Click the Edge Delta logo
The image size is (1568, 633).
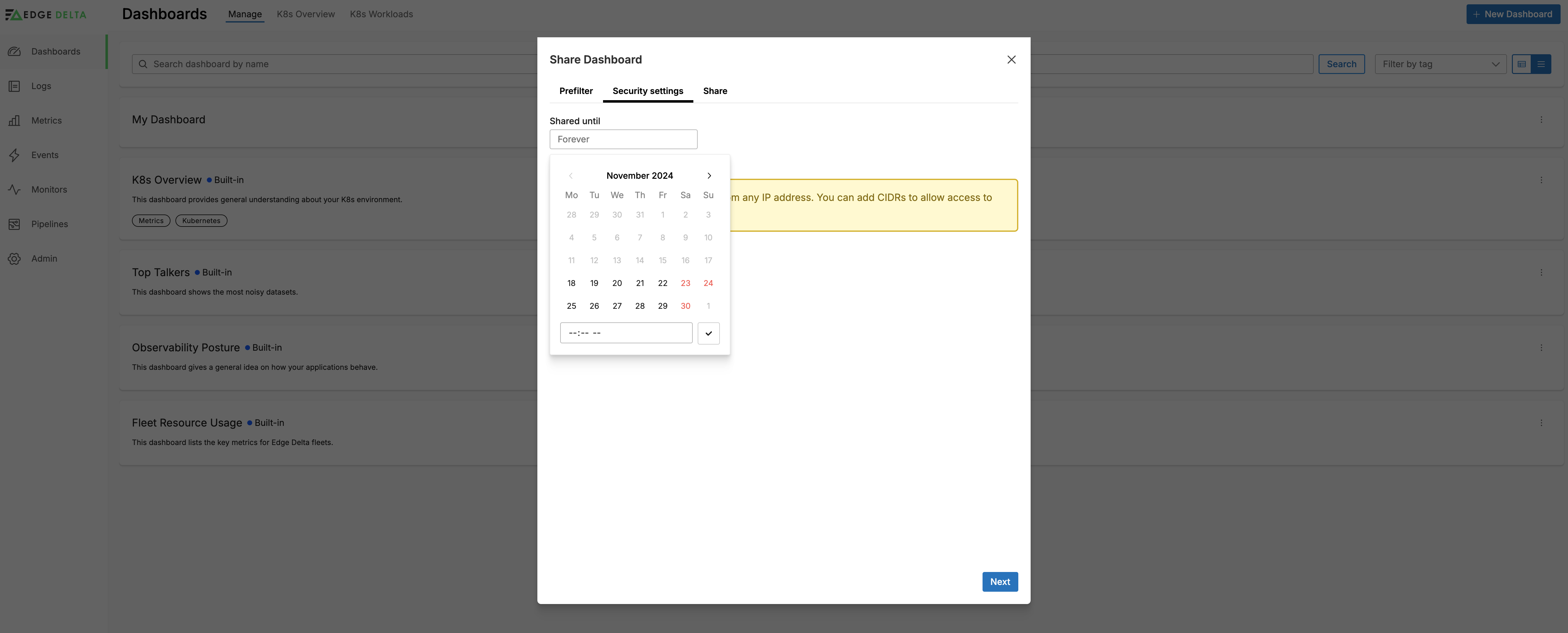pos(46,14)
